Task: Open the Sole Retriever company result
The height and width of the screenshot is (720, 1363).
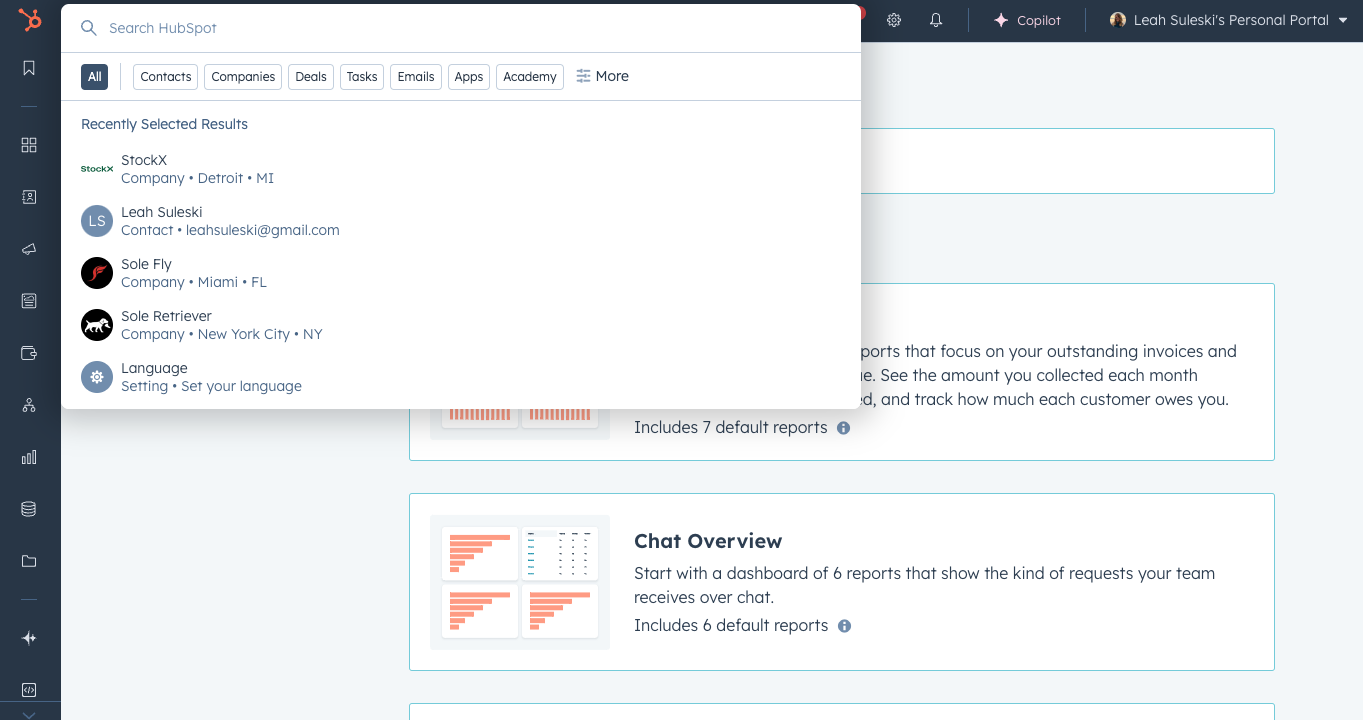Action: click(461, 325)
